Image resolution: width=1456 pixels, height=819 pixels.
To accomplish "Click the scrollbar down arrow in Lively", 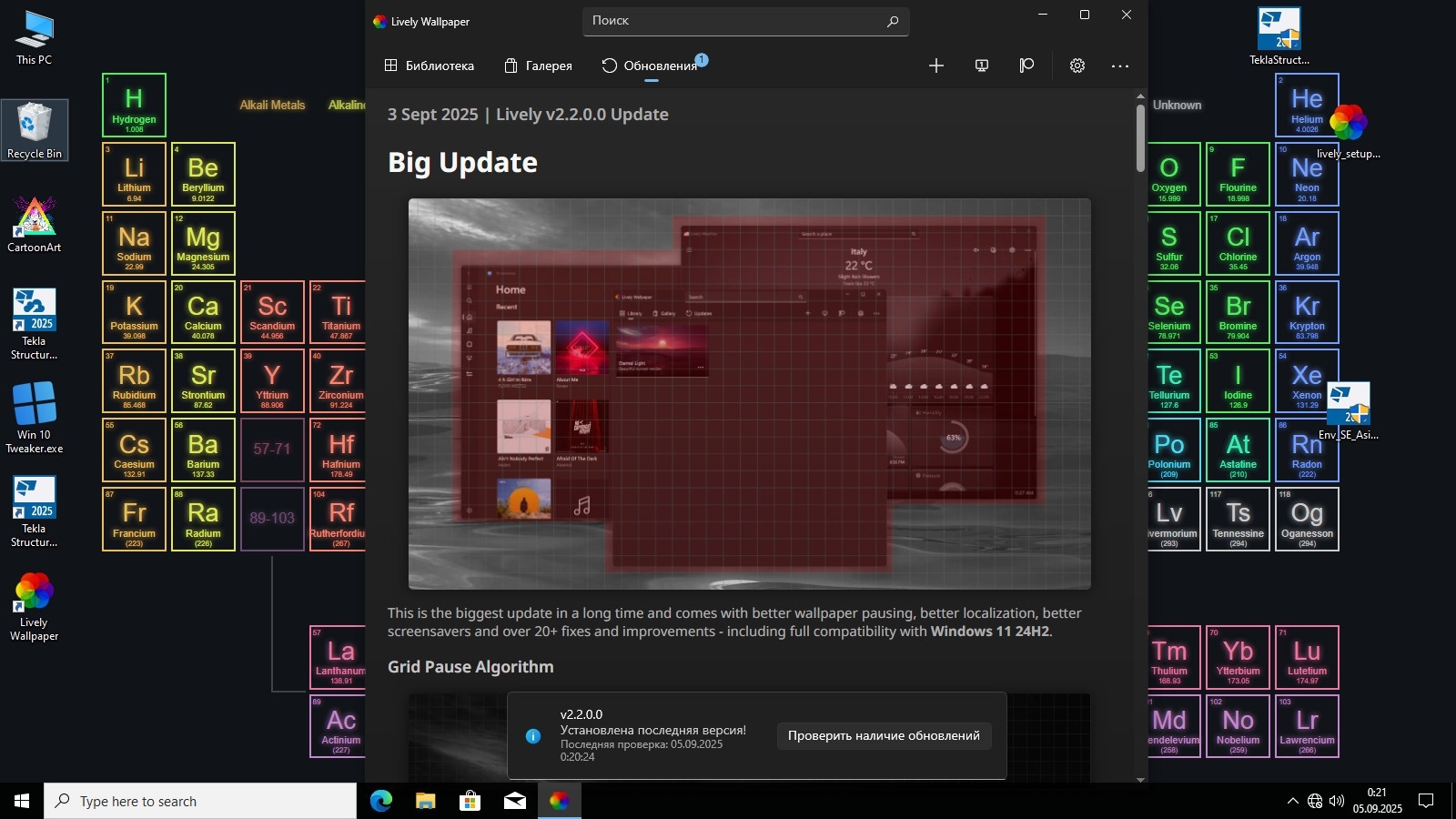I will tap(1140, 779).
